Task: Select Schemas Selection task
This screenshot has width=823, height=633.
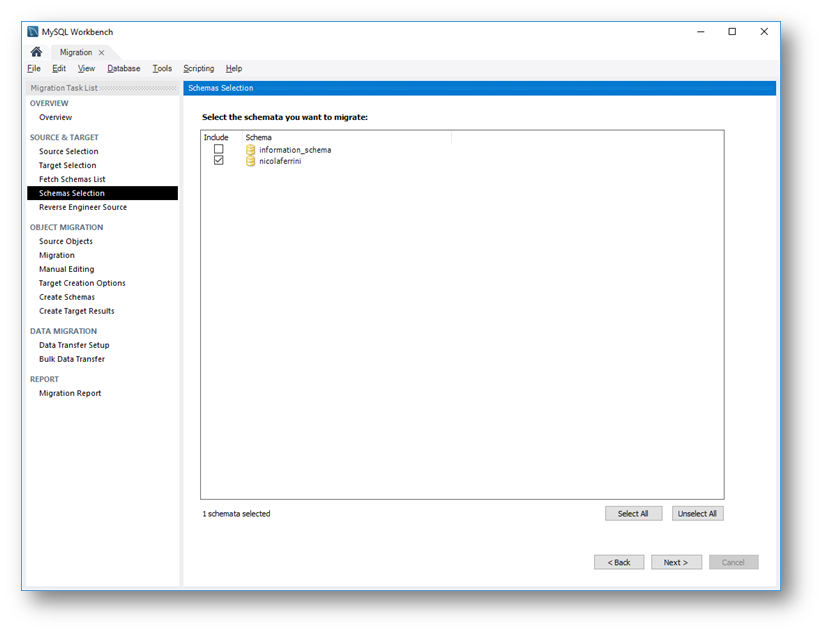Action: click(102, 193)
